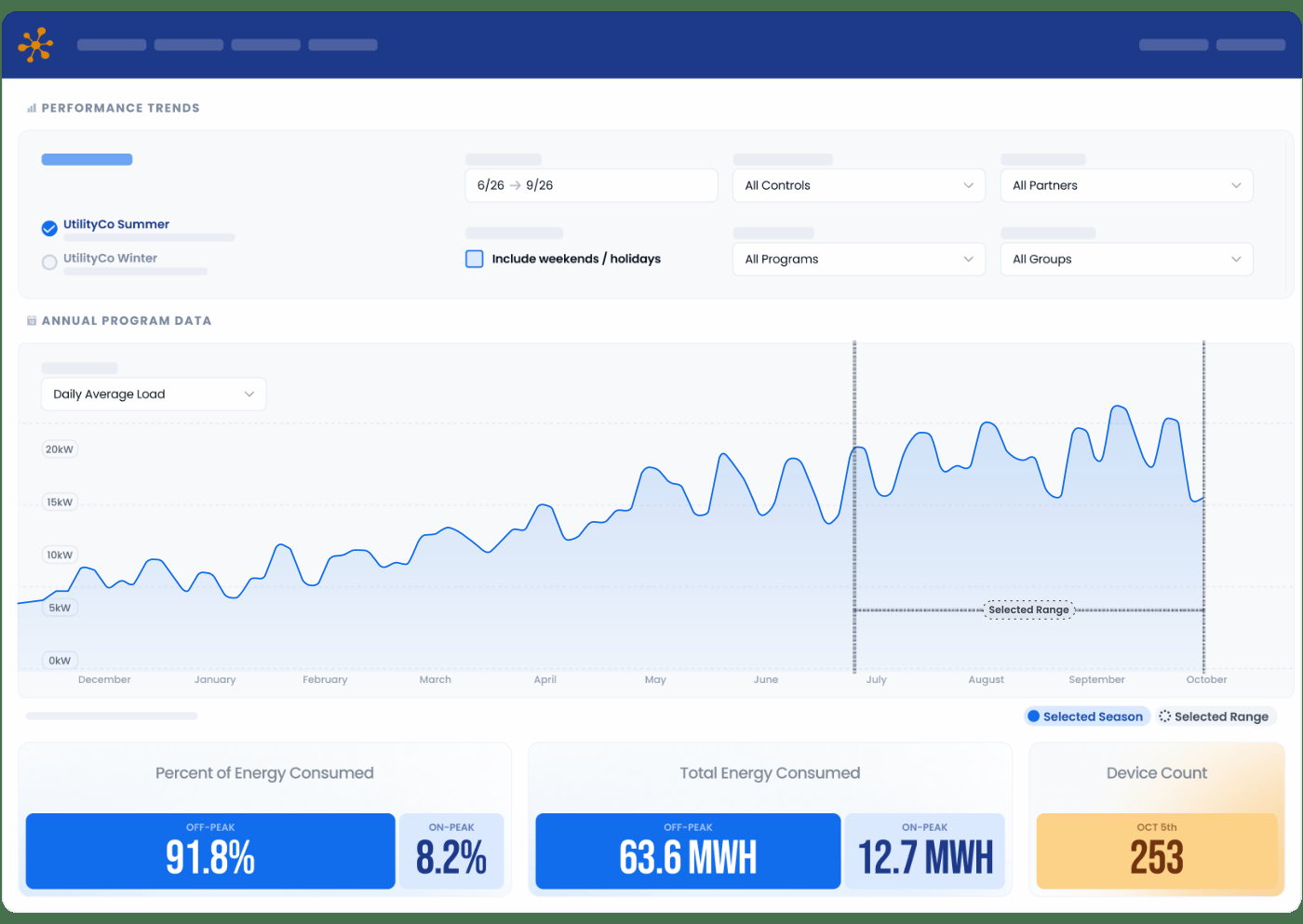The width and height of the screenshot is (1303, 924).
Task: Click the 91.8% off-peak percentage tile
Action: pyautogui.click(x=210, y=850)
